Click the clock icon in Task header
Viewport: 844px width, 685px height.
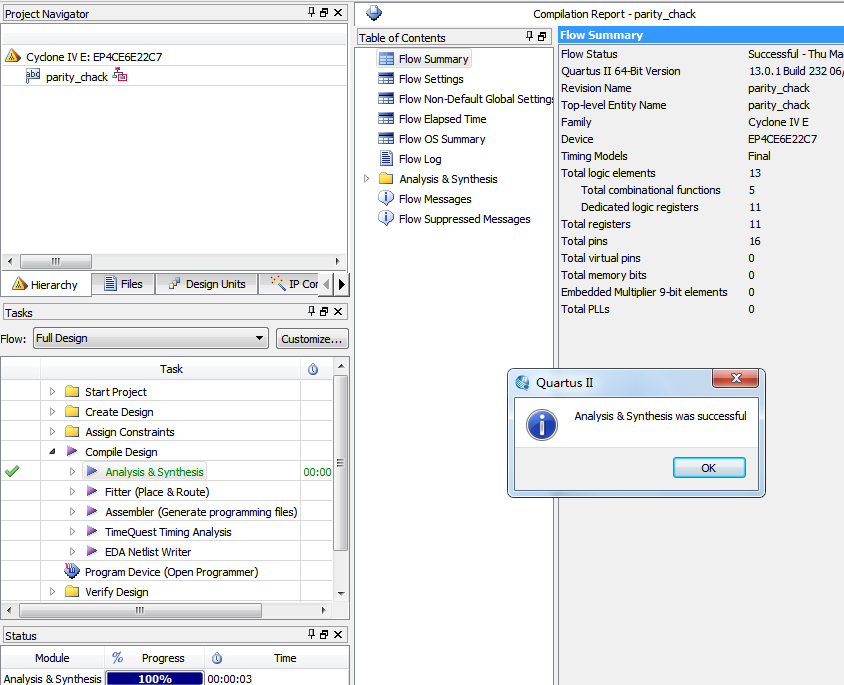pyautogui.click(x=313, y=369)
